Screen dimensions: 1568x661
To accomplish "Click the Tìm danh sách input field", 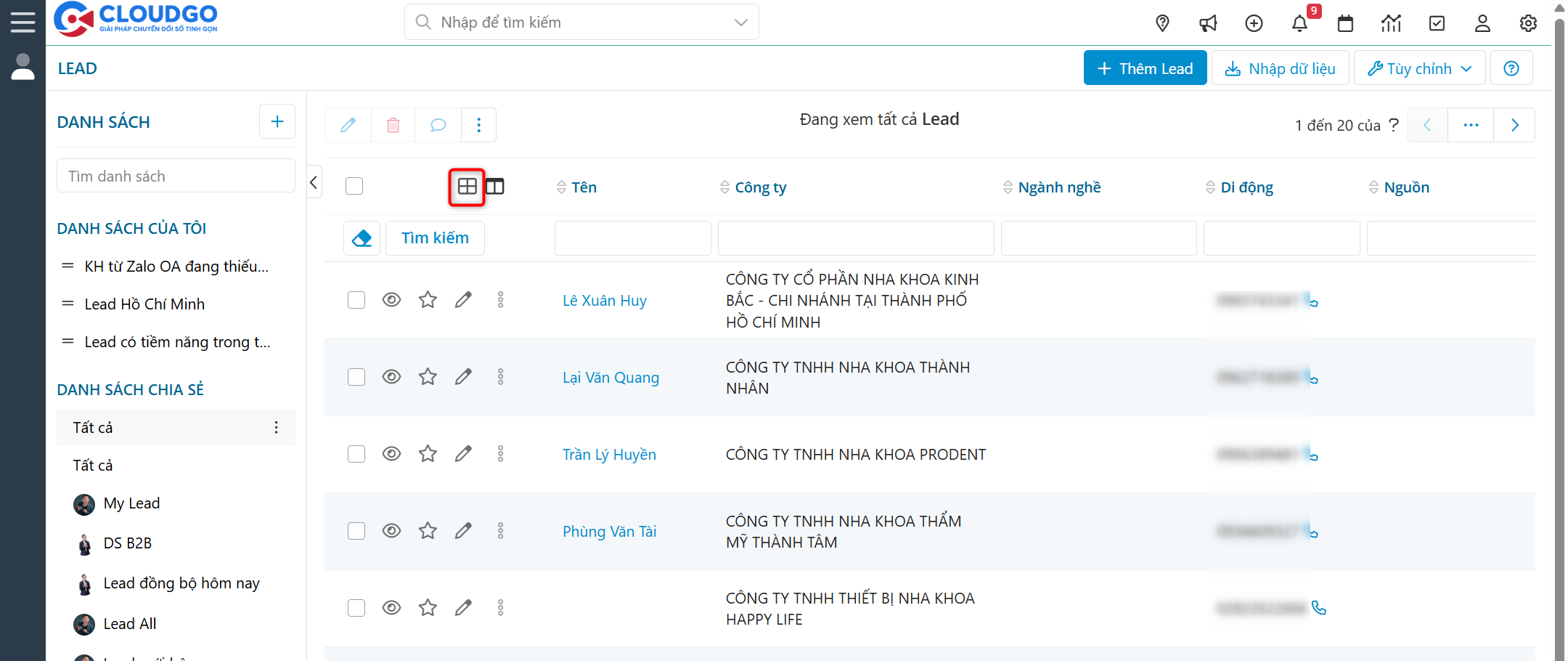I will tap(176, 177).
